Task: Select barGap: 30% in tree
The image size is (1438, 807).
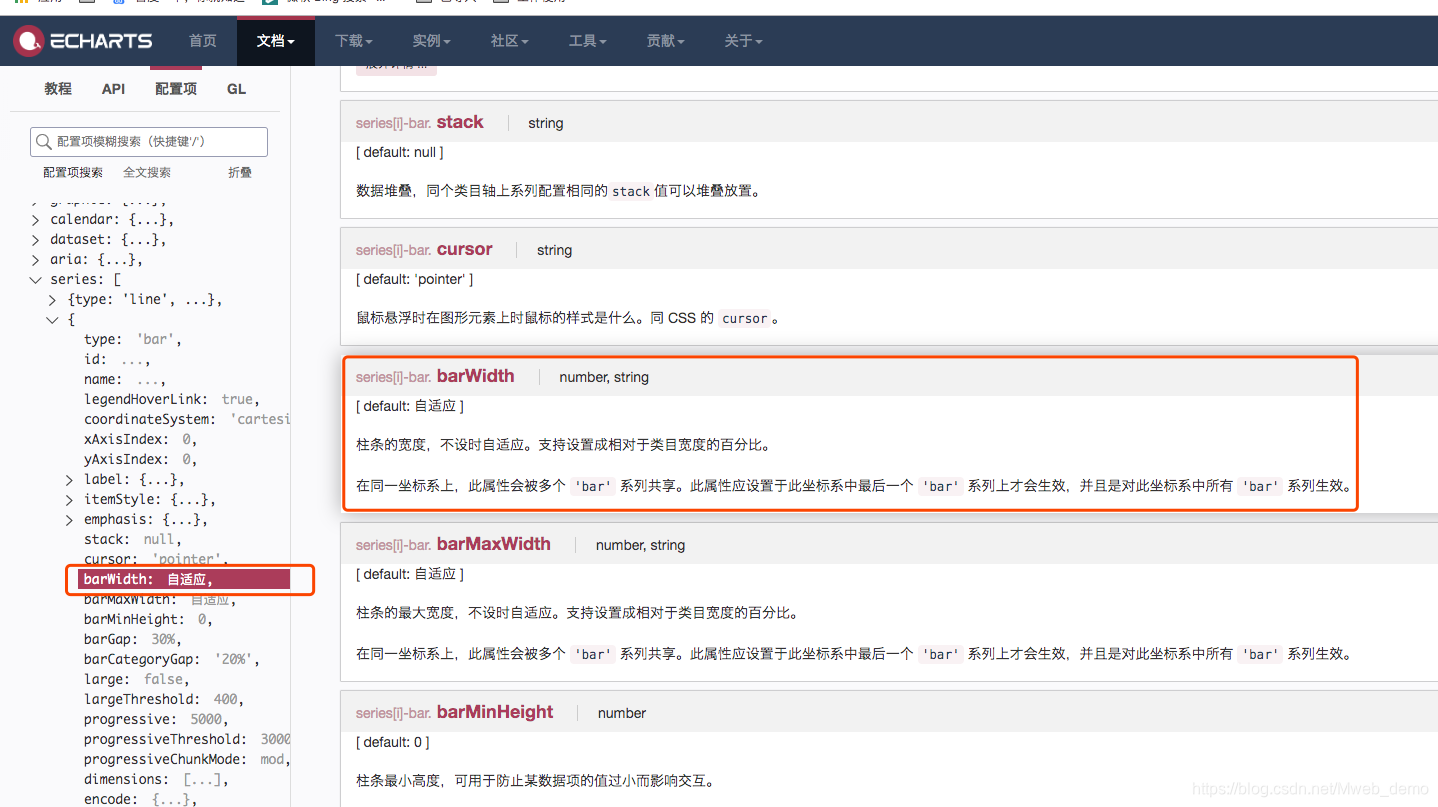Action: (133, 639)
